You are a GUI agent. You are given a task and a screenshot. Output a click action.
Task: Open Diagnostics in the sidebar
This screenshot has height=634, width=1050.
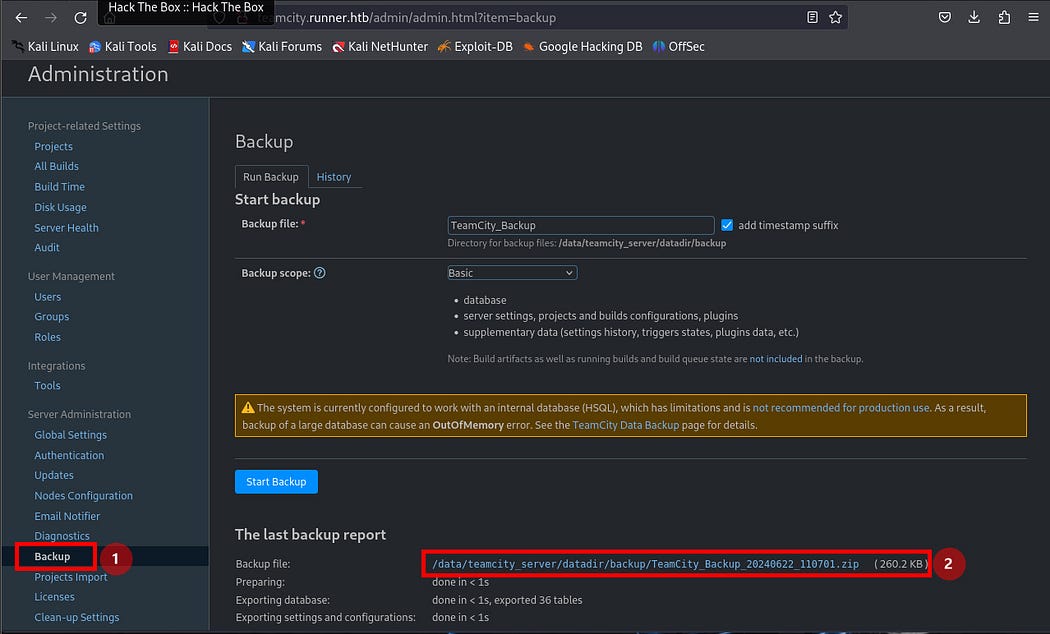coord(62,536)
